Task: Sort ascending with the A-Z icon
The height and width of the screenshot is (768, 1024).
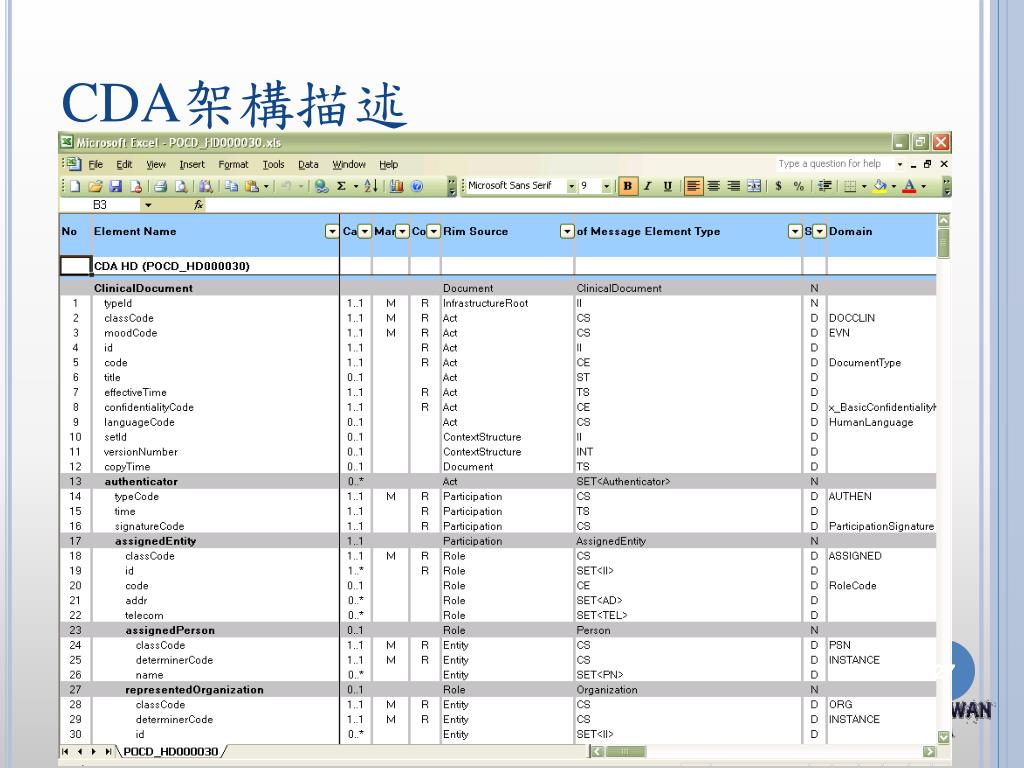Action: coord(371,186)
